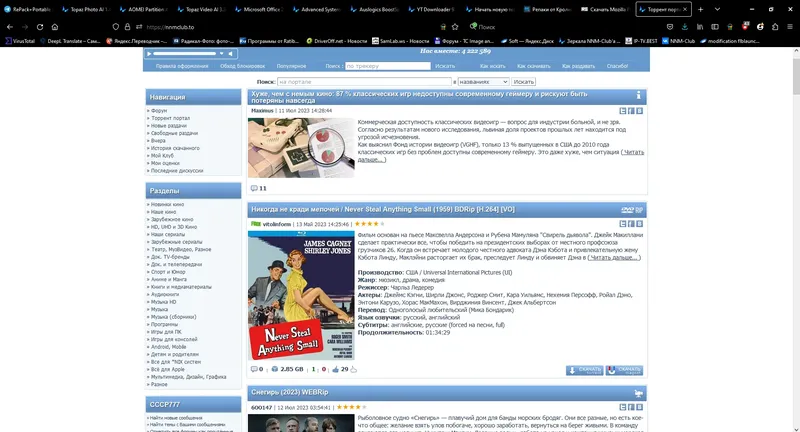Screen dimensions: 800x432
Task: Switch to the AOMEI Partition tab
Action: pyautogui.click(x=144, y=9)
